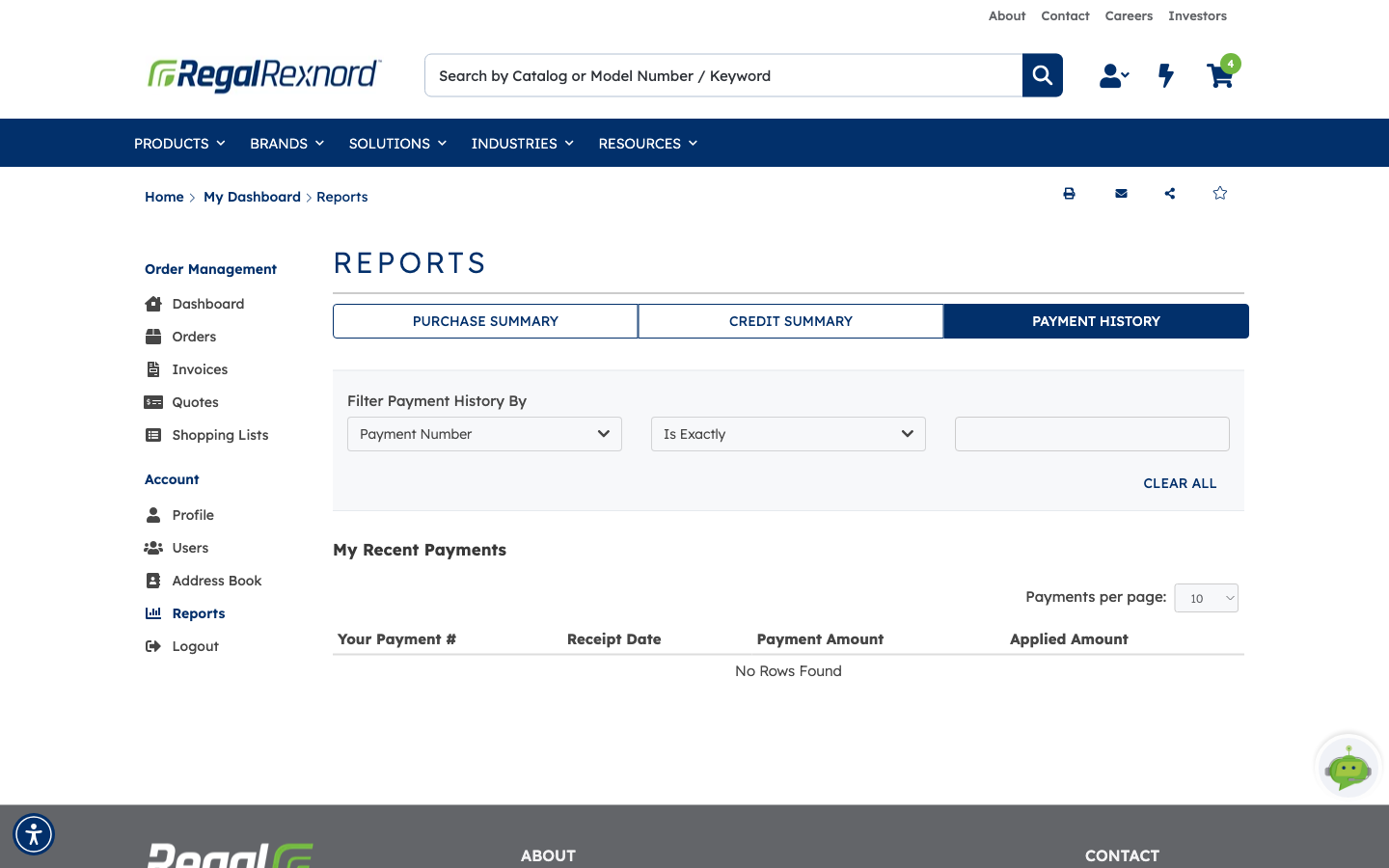Click the Quotes icon in sidebar

coord(153,402)
